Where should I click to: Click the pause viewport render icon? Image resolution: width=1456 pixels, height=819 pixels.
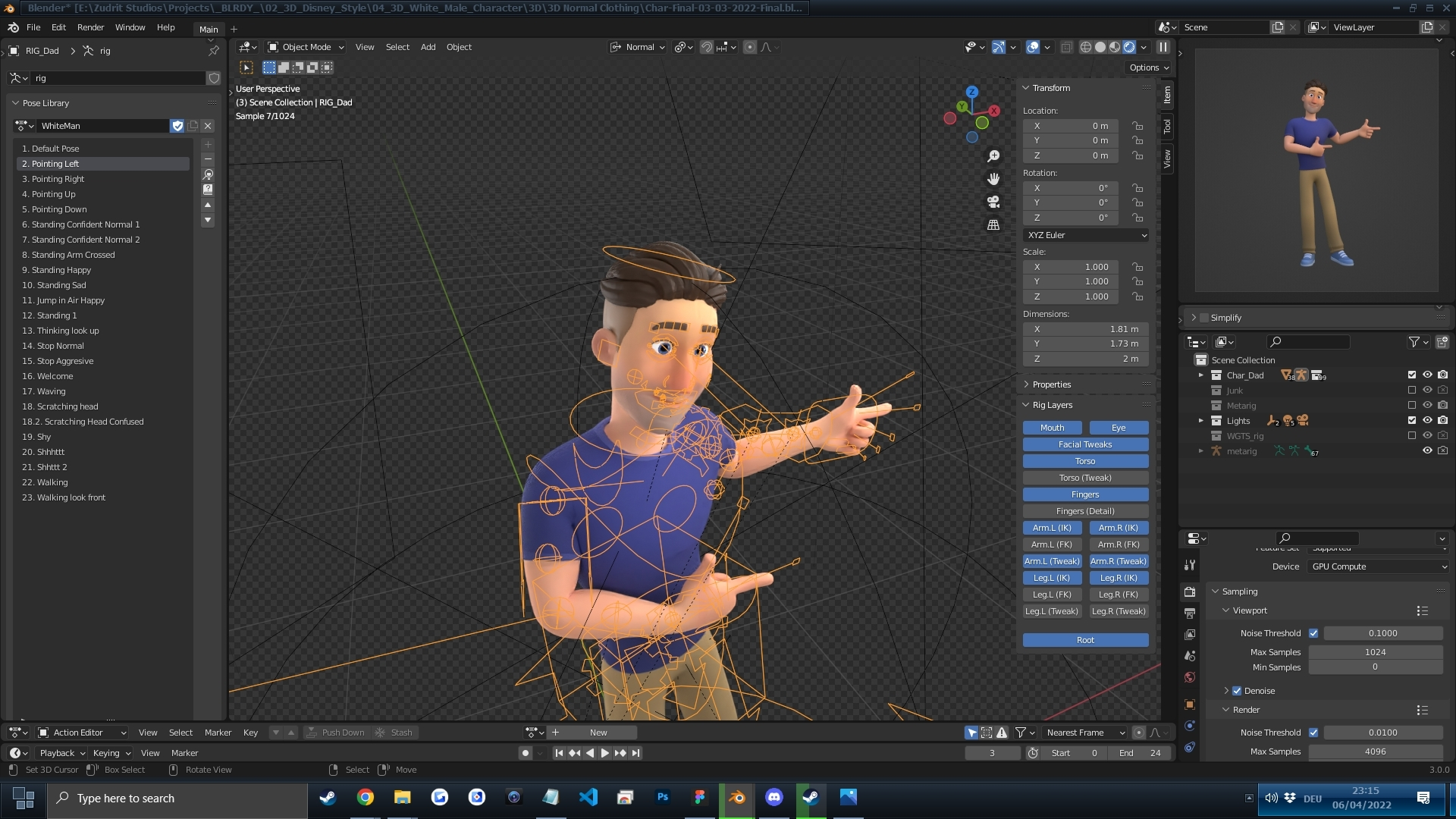pos(1163,47)
